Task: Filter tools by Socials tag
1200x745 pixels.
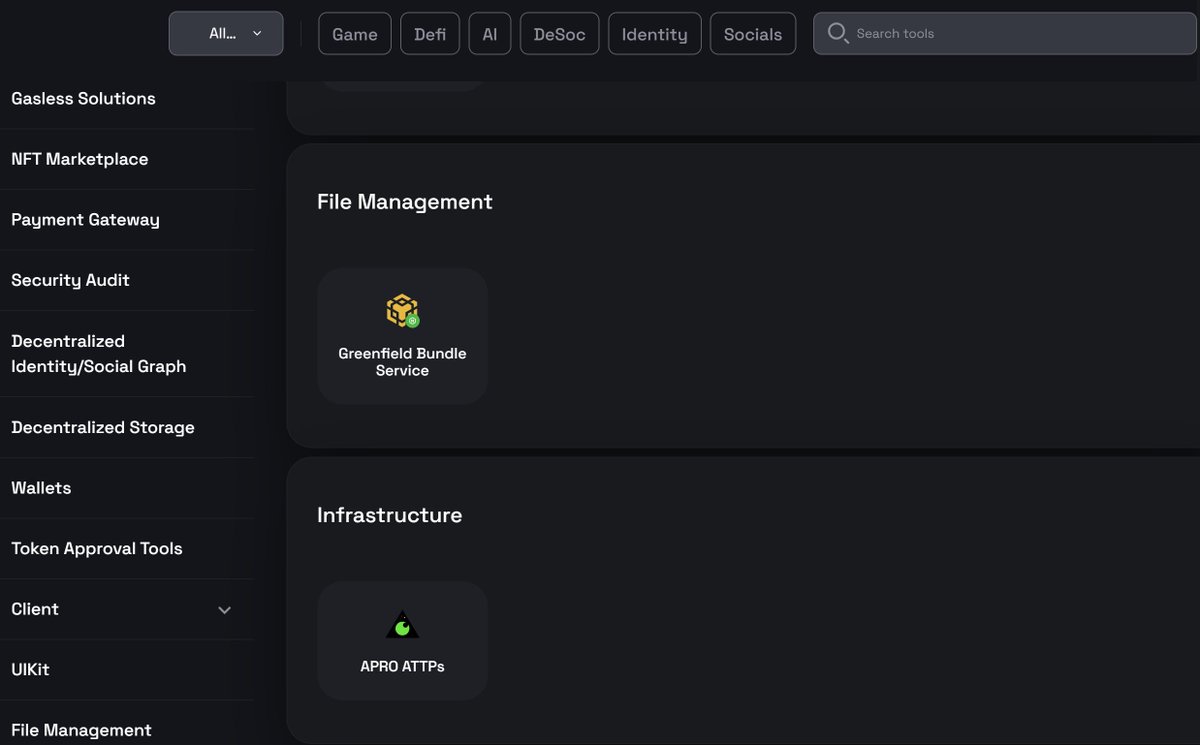Action: pyautogui.click(x=753, y=34)
